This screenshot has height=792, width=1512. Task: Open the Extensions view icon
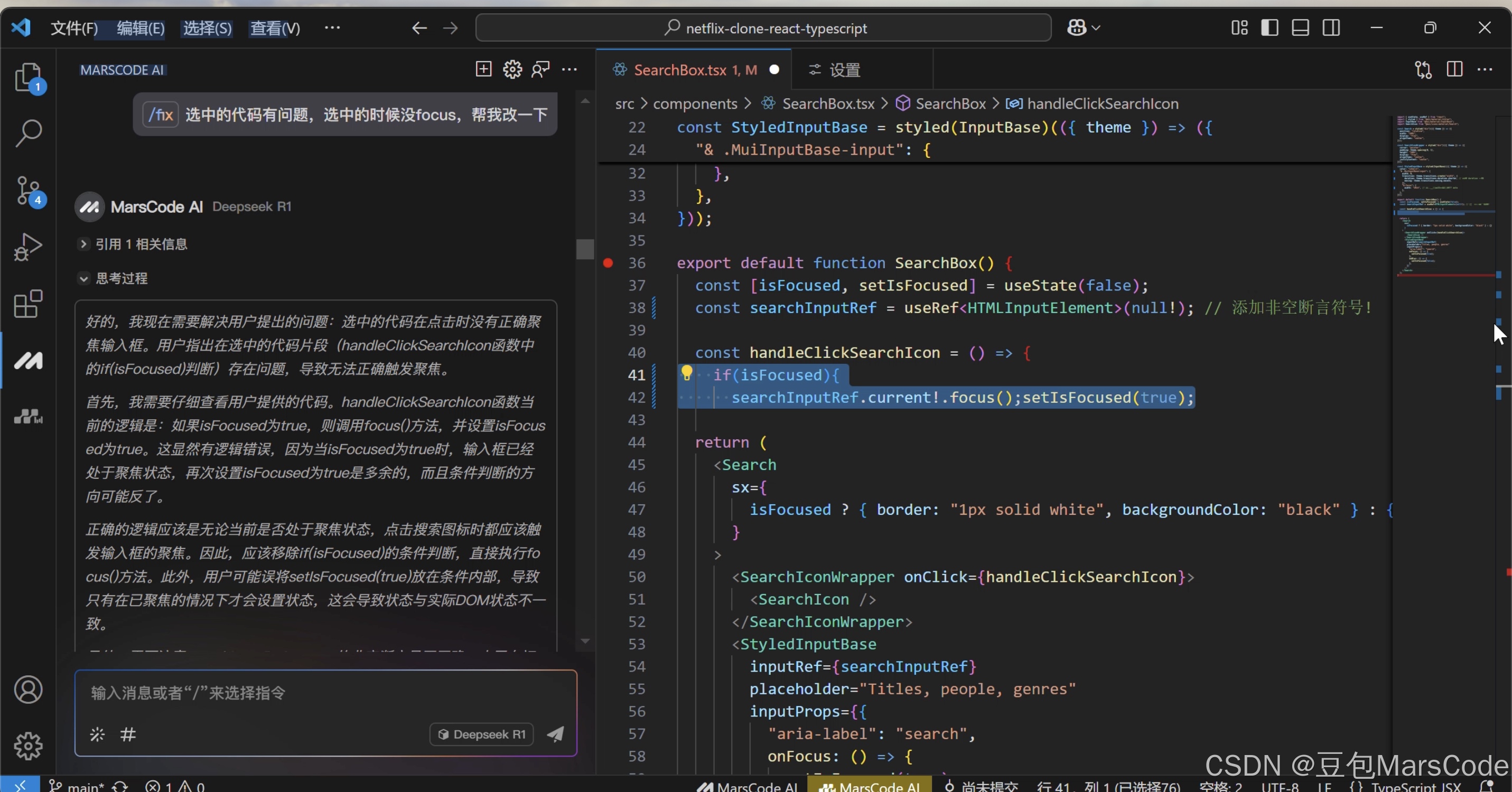pos(27,304)
